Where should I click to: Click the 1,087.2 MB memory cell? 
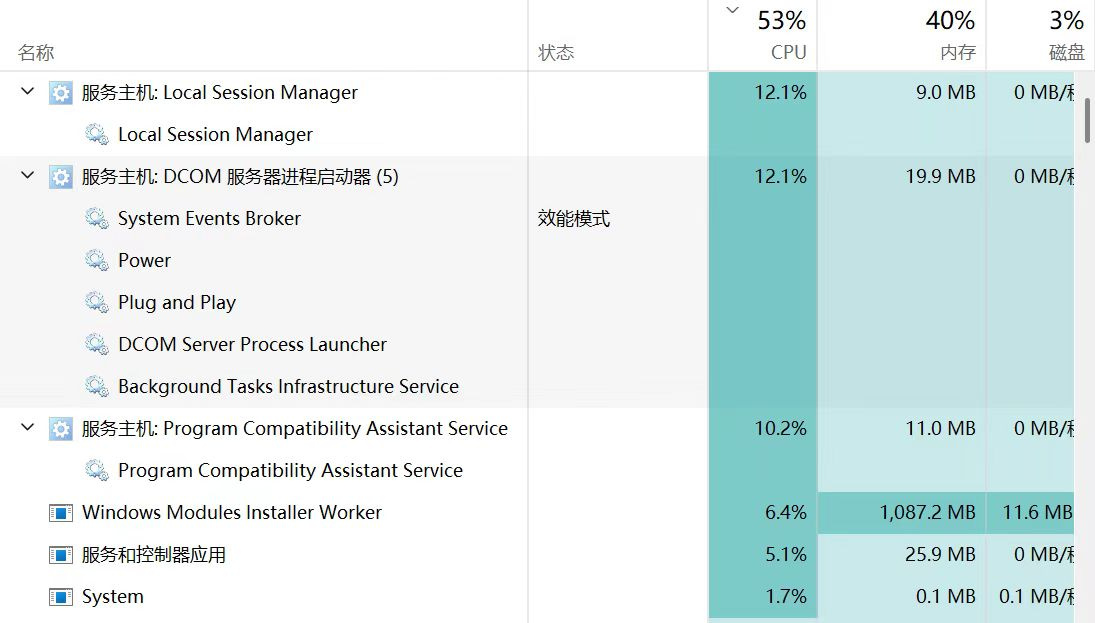pos(927,513)
